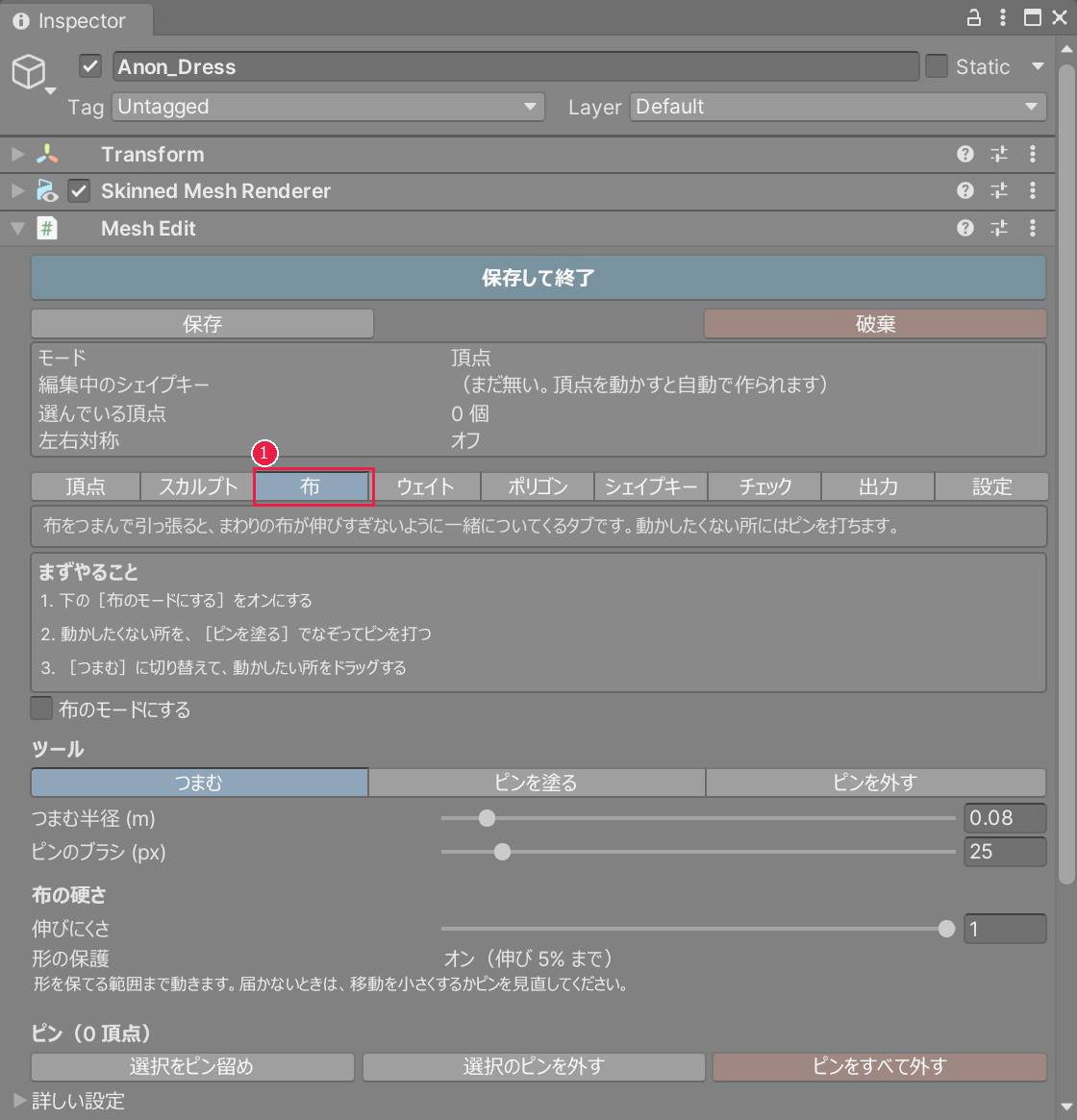Screen dimensions: 1077x1120
Task: Switch to the シェイプキー tab
Action: click(650, 486)
